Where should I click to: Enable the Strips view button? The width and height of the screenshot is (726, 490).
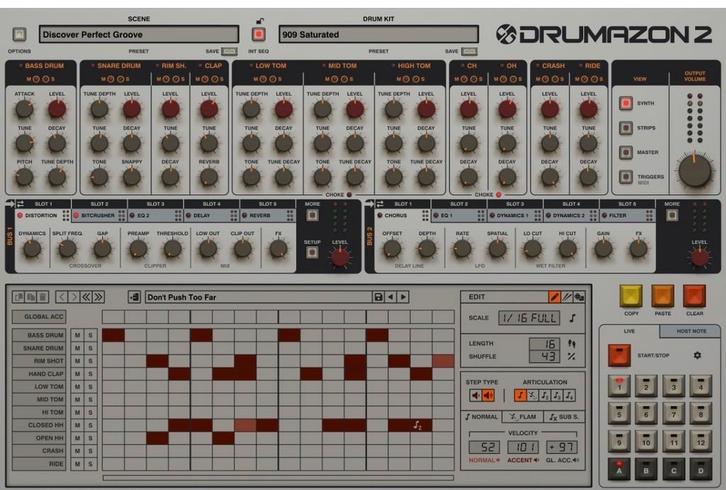point(626,127)
